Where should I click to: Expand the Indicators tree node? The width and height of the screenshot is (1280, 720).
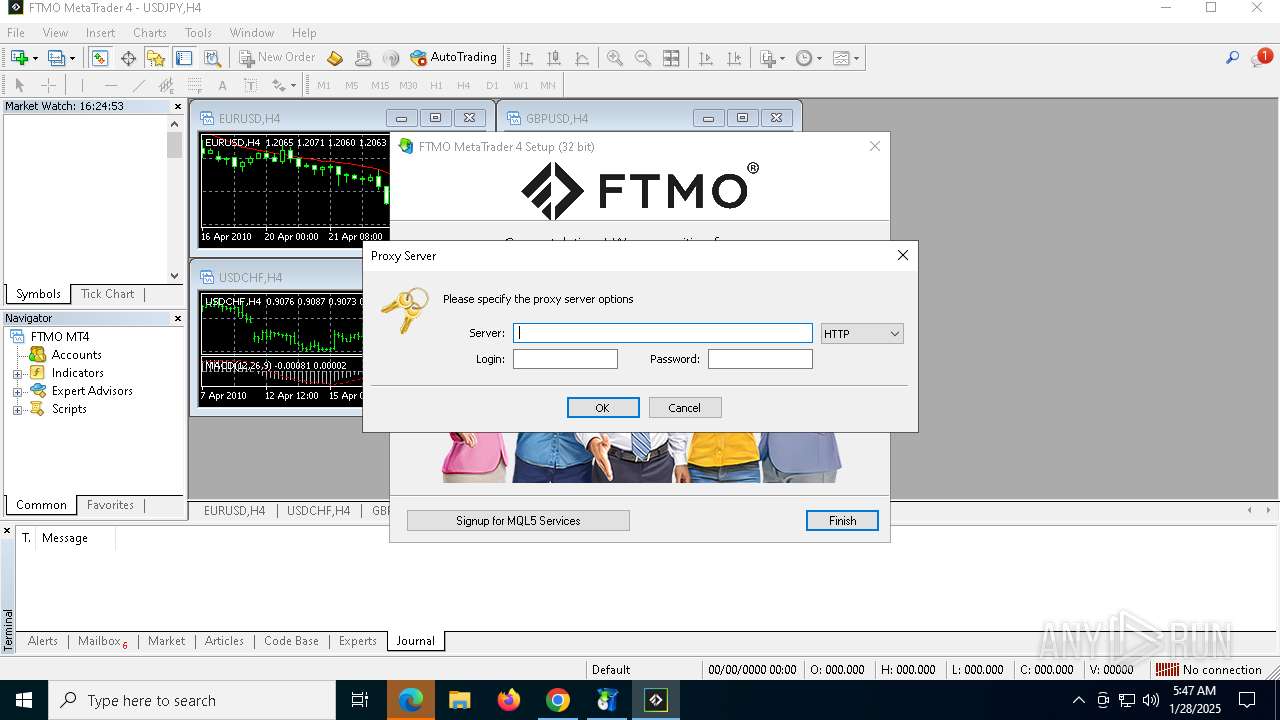tap(17, 373)
